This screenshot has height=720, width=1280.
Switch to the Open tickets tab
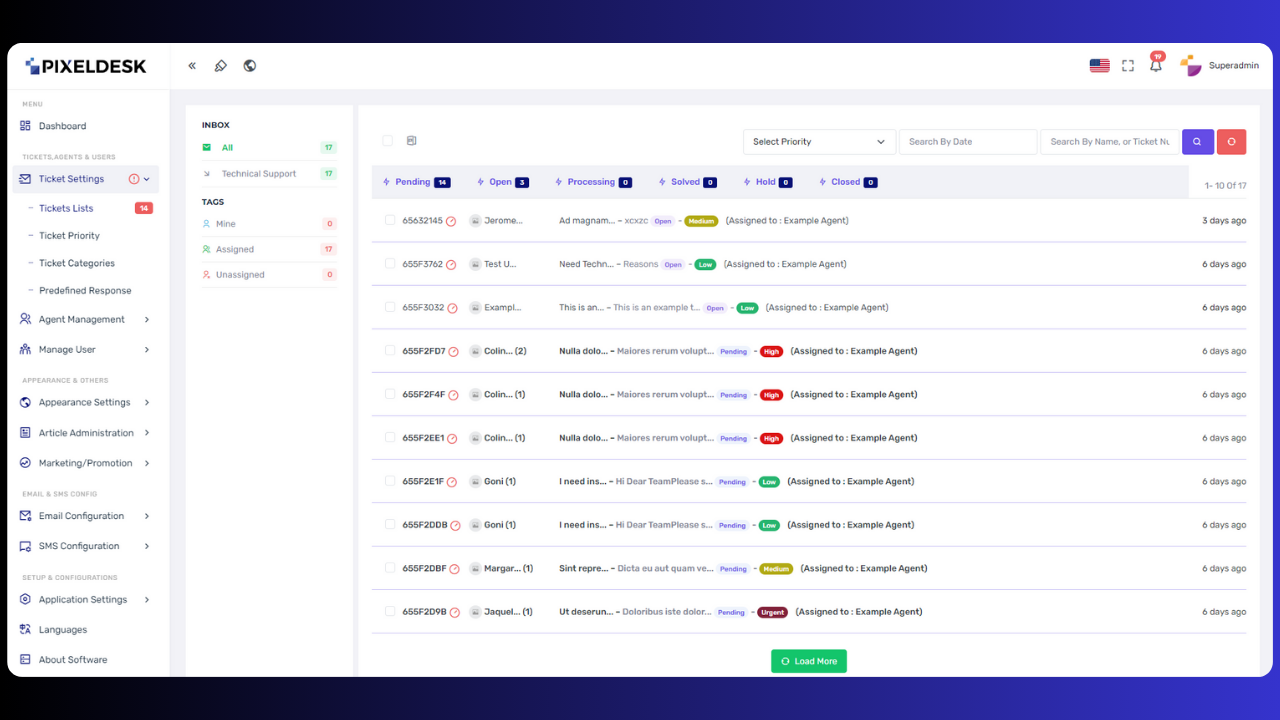[x=500, y=182]
